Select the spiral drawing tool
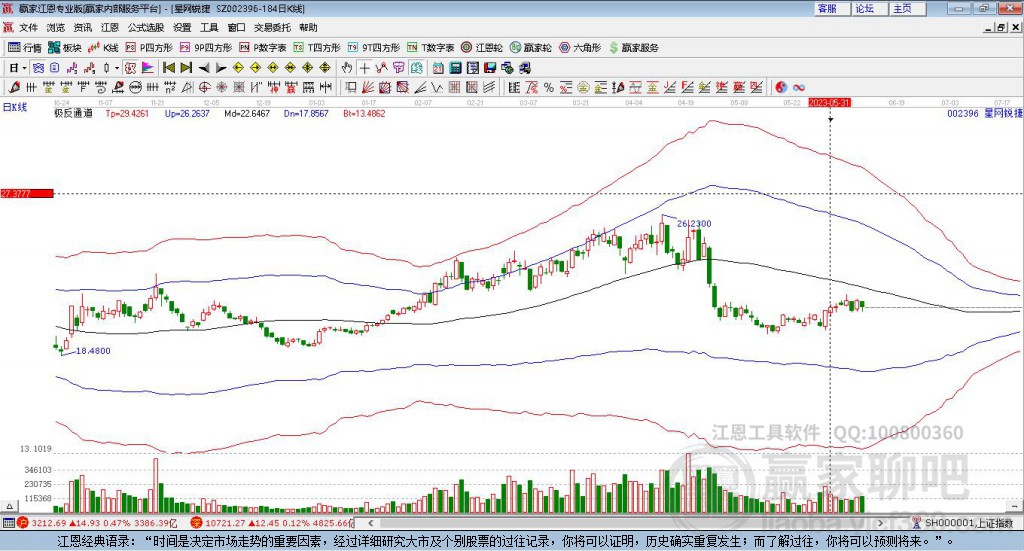 point(101,87)
